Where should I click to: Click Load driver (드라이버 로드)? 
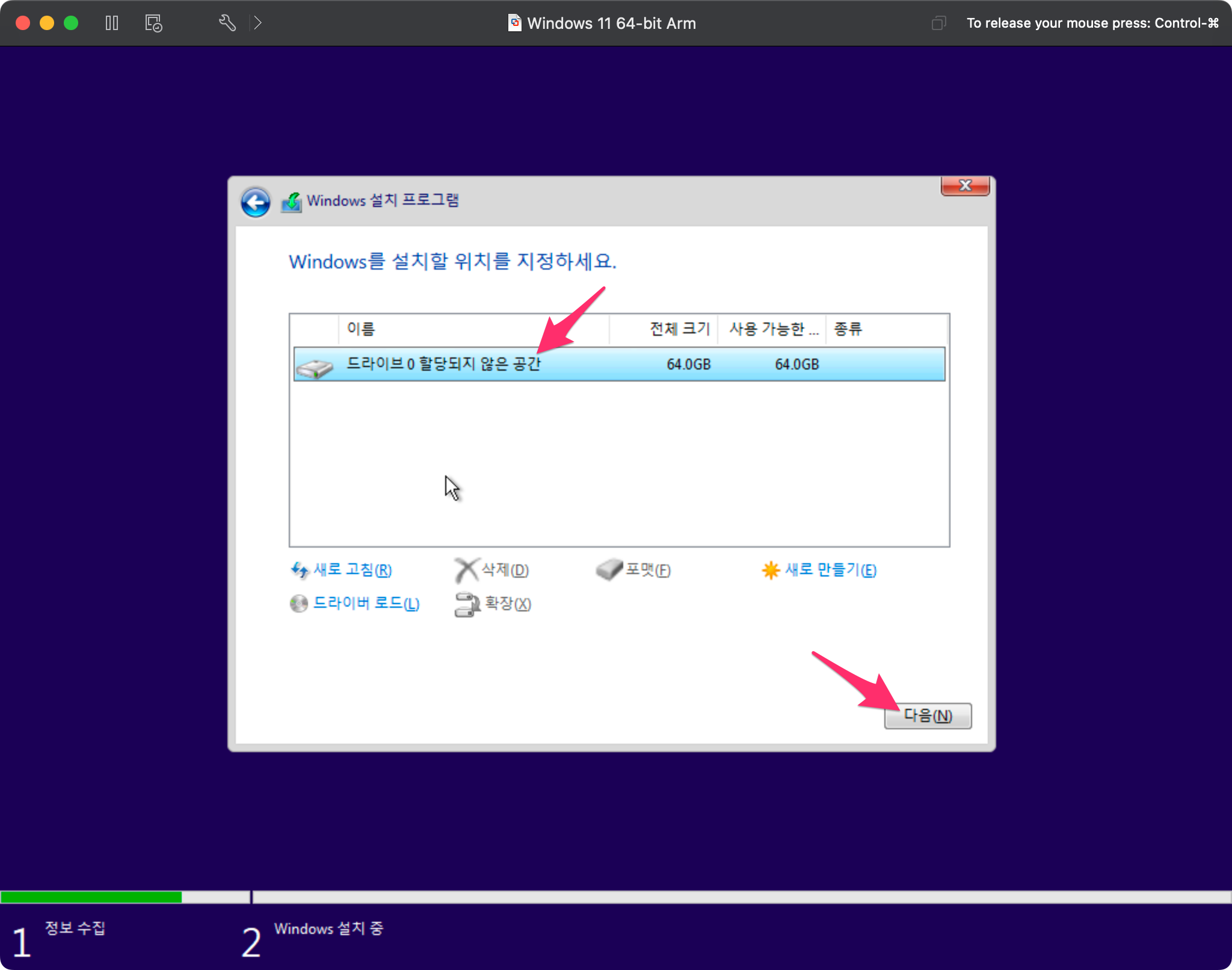tap(366, 603)
